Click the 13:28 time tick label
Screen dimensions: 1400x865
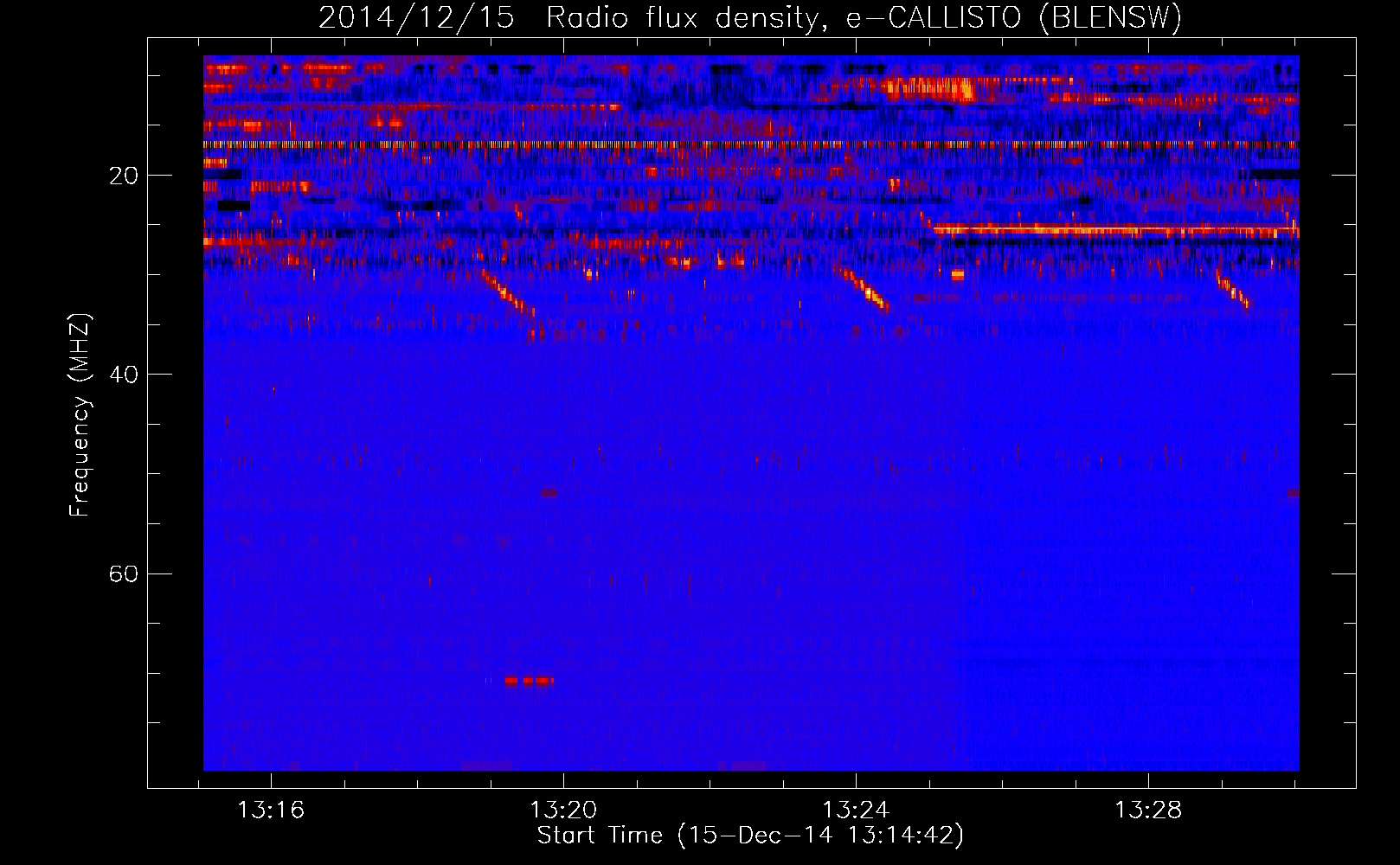tap(1148, 811)
